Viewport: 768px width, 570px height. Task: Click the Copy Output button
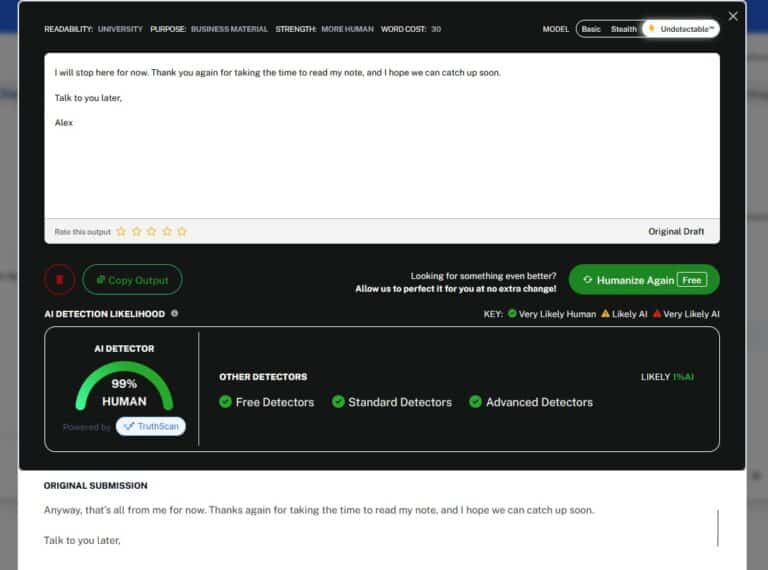[132, 280]
